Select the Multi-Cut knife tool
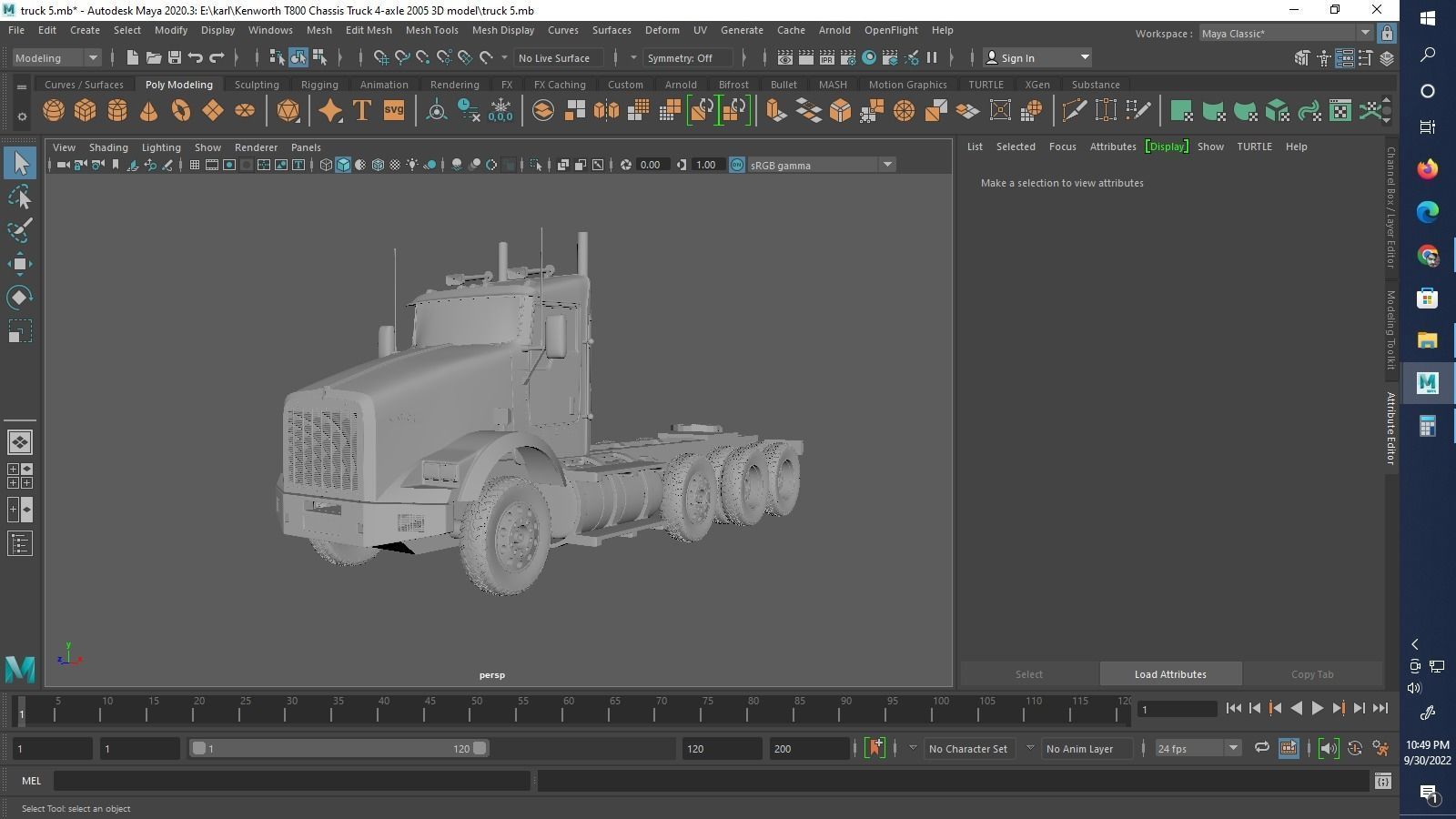This screenshot has width=1456, height=819. (x=1074, y=111)
